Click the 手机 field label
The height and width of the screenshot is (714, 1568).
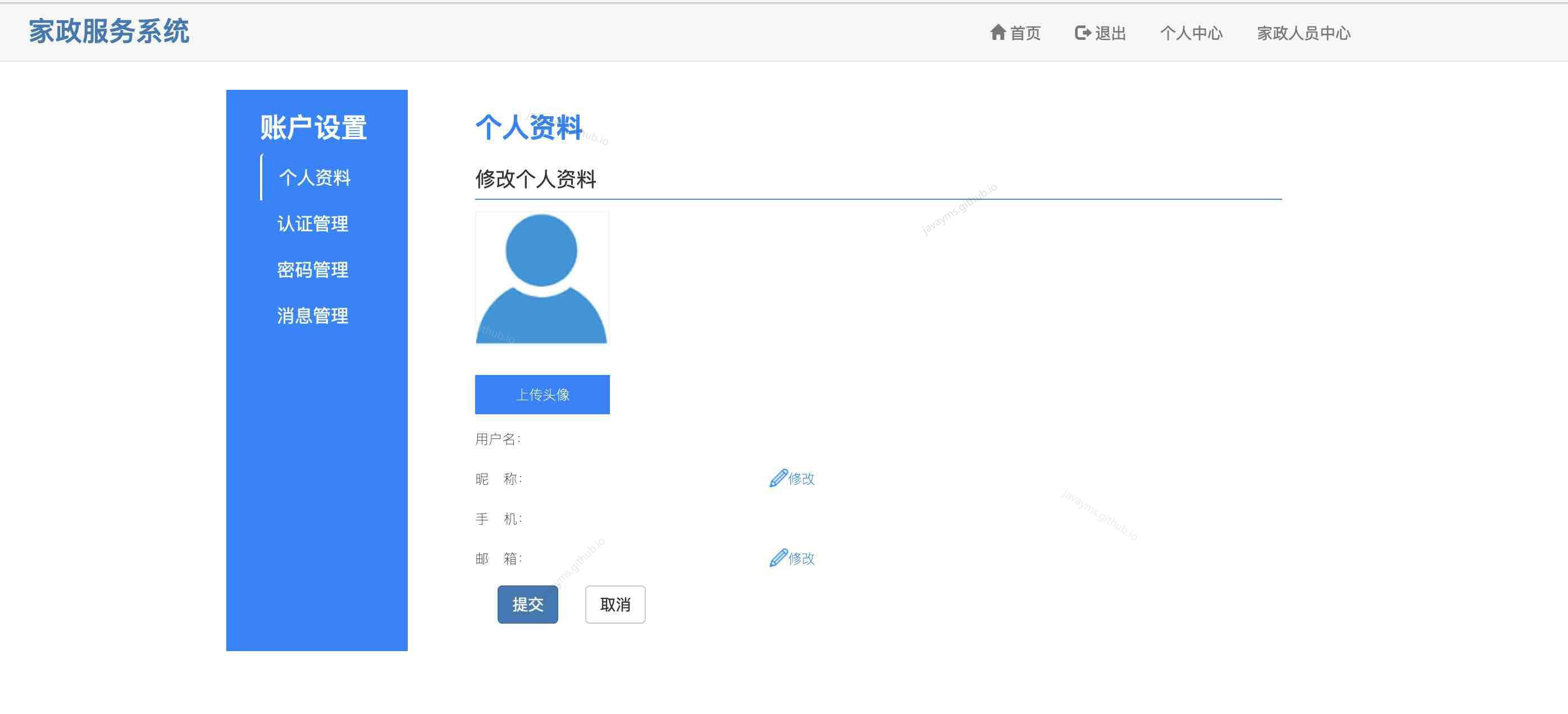499,519
